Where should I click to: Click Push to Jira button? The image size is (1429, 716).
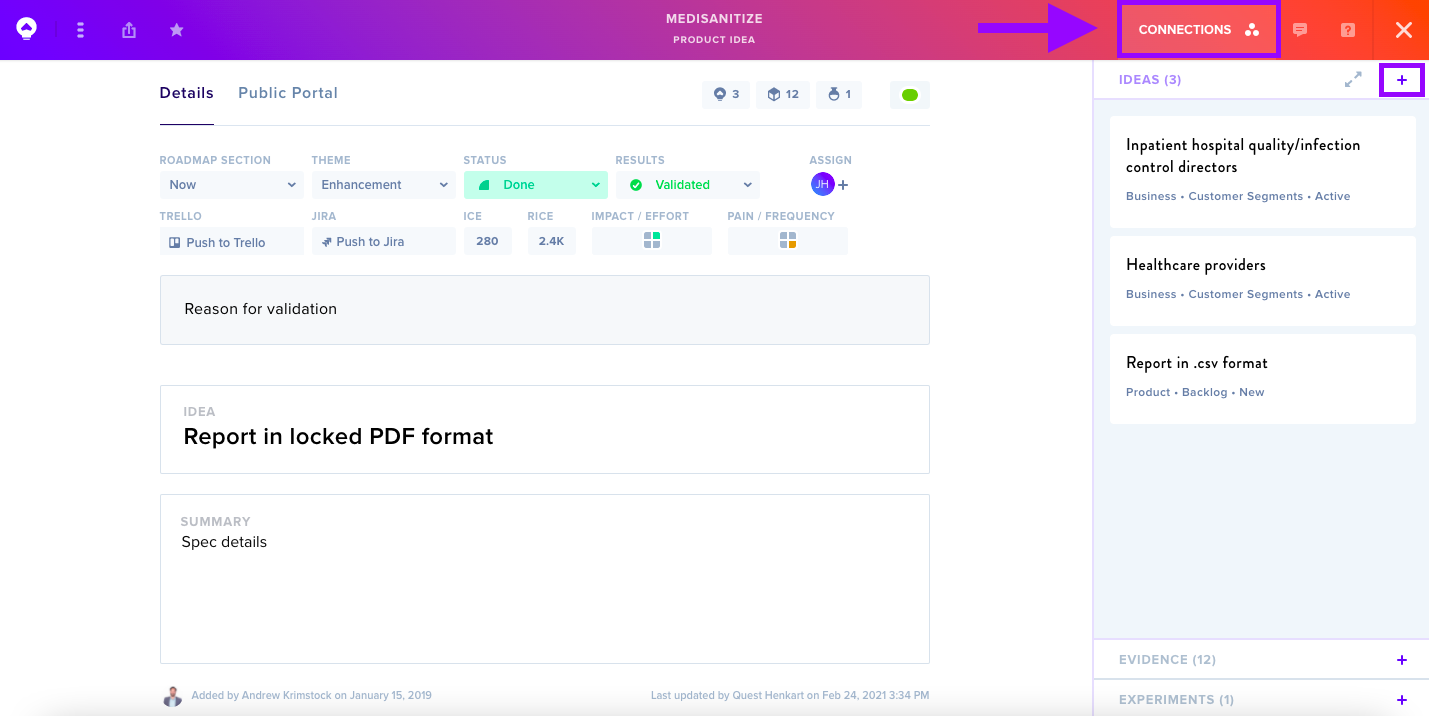pyautogui.click(x=384, y=241)
